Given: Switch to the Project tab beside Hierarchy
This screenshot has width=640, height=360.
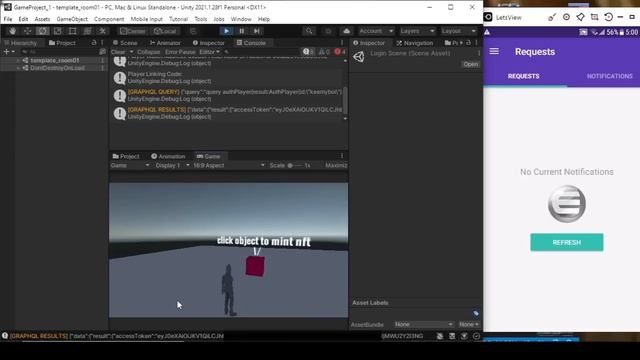Looking at the screenshot, I should point(62,43).
